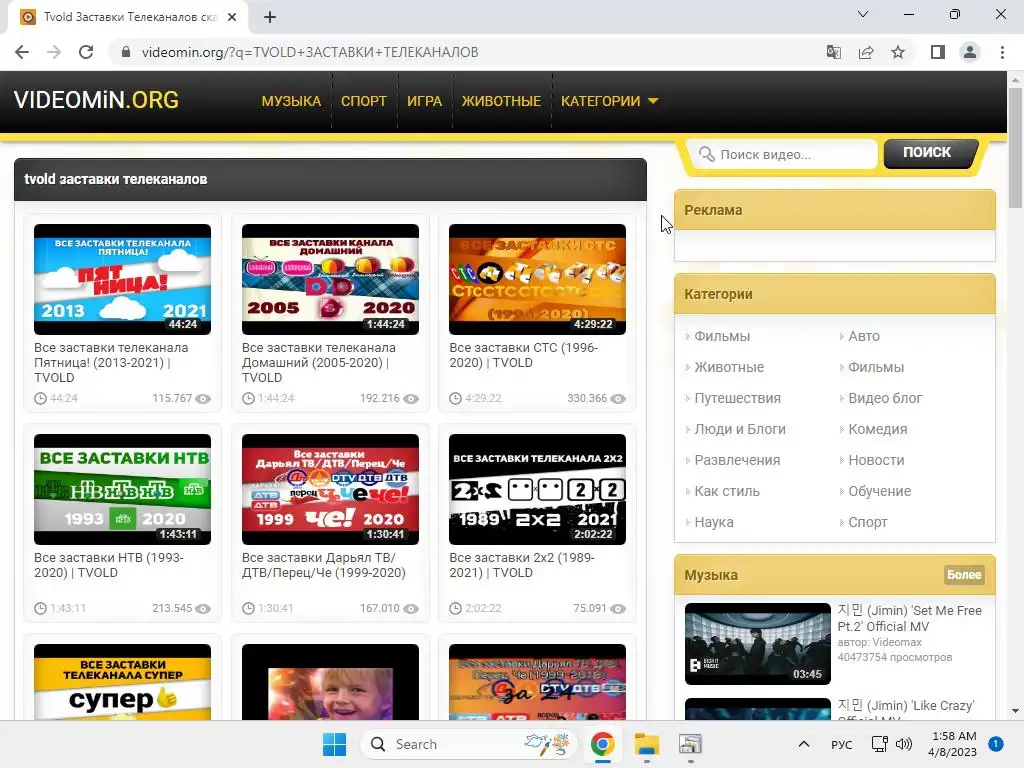Click the views eye icon beside 167.010
This screenshot has height=768, width=1024.
(x=411, y=609)
